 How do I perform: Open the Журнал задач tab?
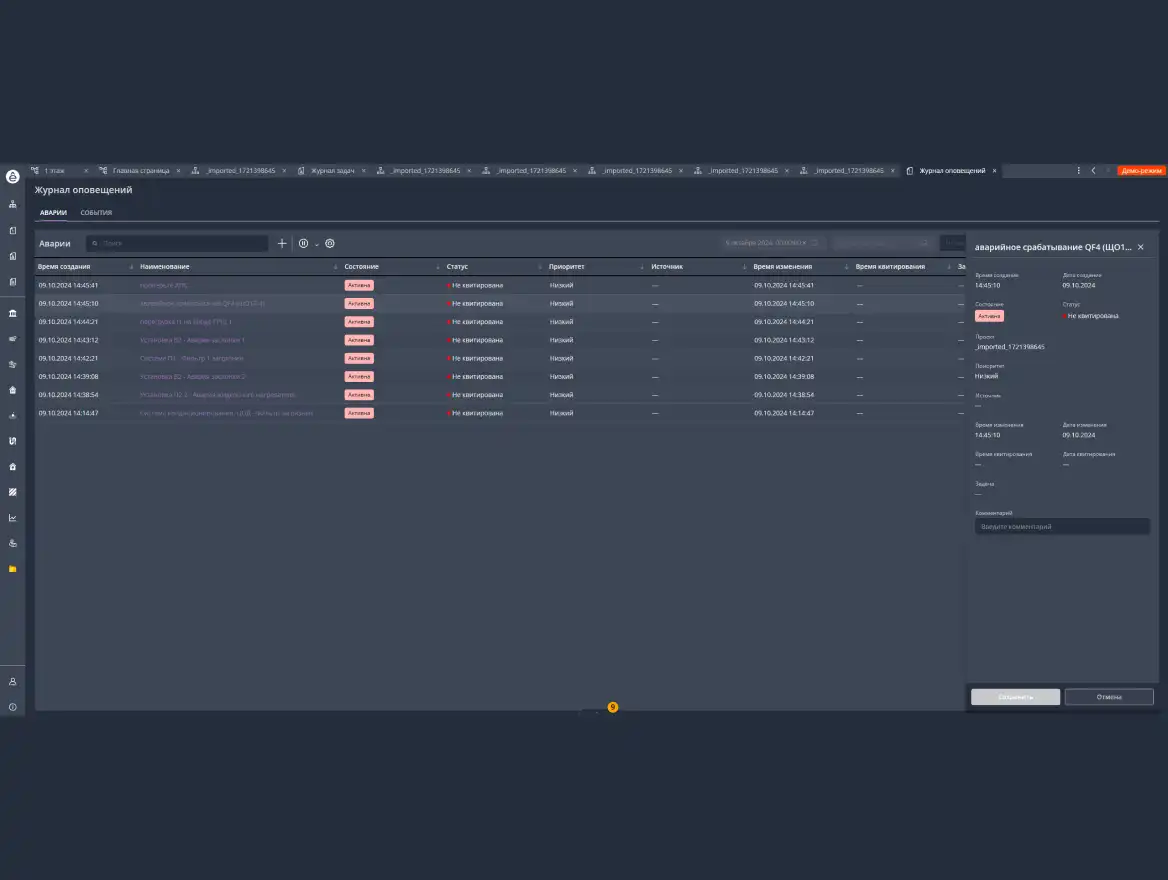tap(332, 171)
